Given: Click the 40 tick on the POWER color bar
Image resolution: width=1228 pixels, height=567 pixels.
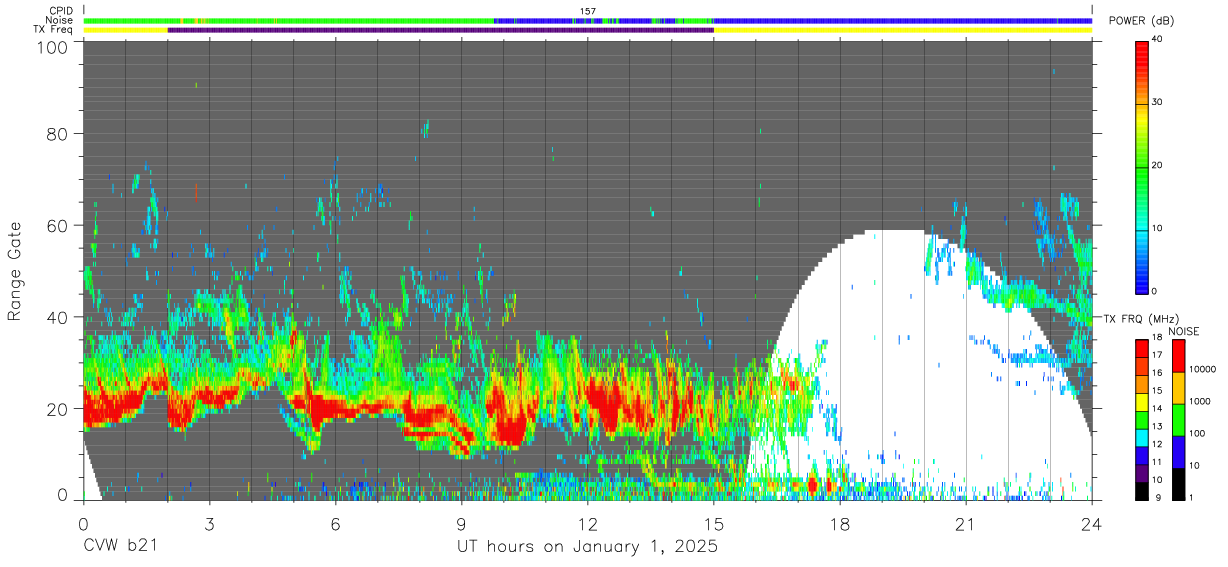Looking at the screenshot, I should (x=1156, y=39).
